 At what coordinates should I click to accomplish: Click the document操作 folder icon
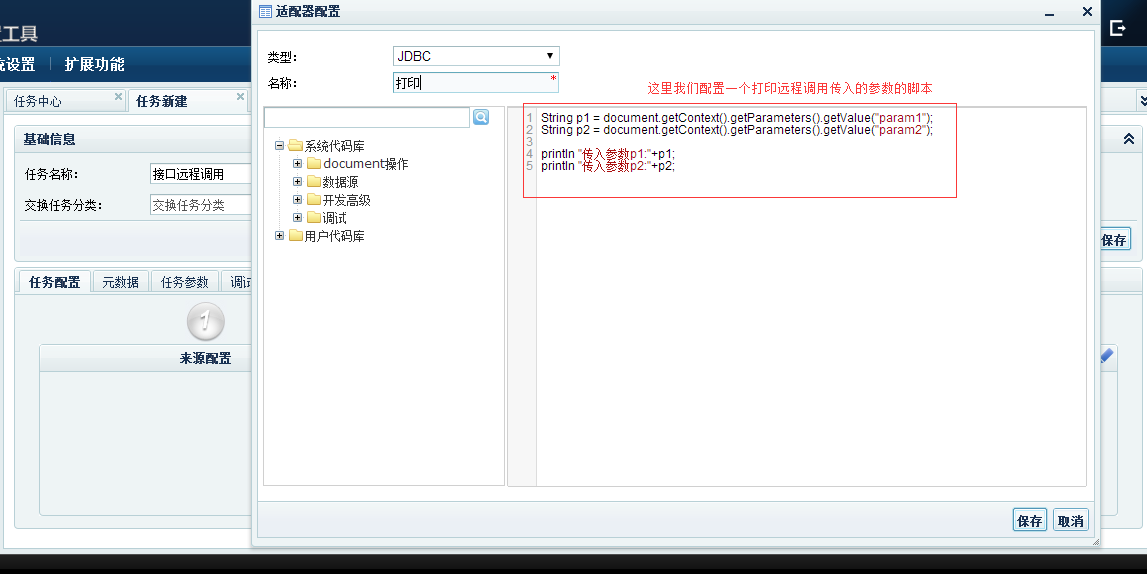pyautogui.click(x=314, y=163)
